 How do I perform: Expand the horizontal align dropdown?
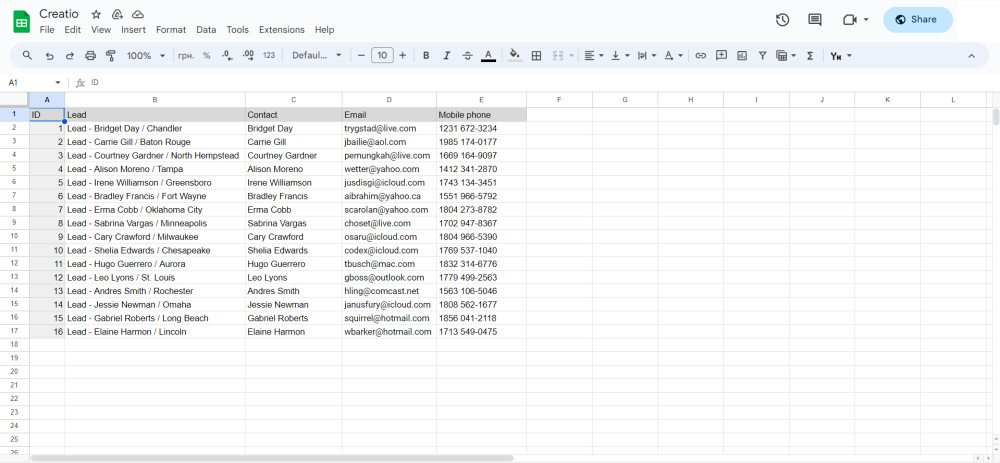[x=594, y=56]
